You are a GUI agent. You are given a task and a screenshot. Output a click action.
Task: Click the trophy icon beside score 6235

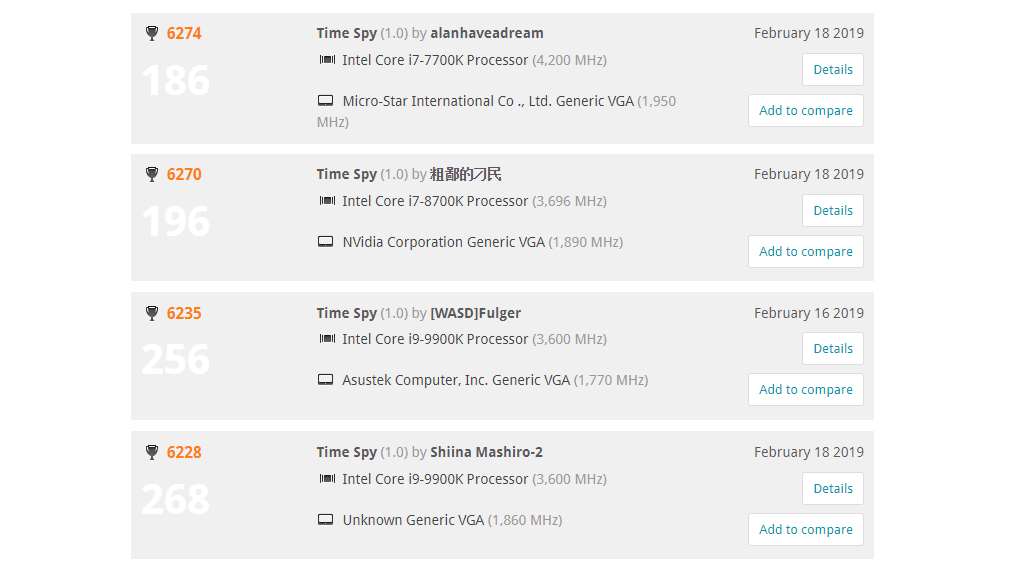[x=152, y=313]
